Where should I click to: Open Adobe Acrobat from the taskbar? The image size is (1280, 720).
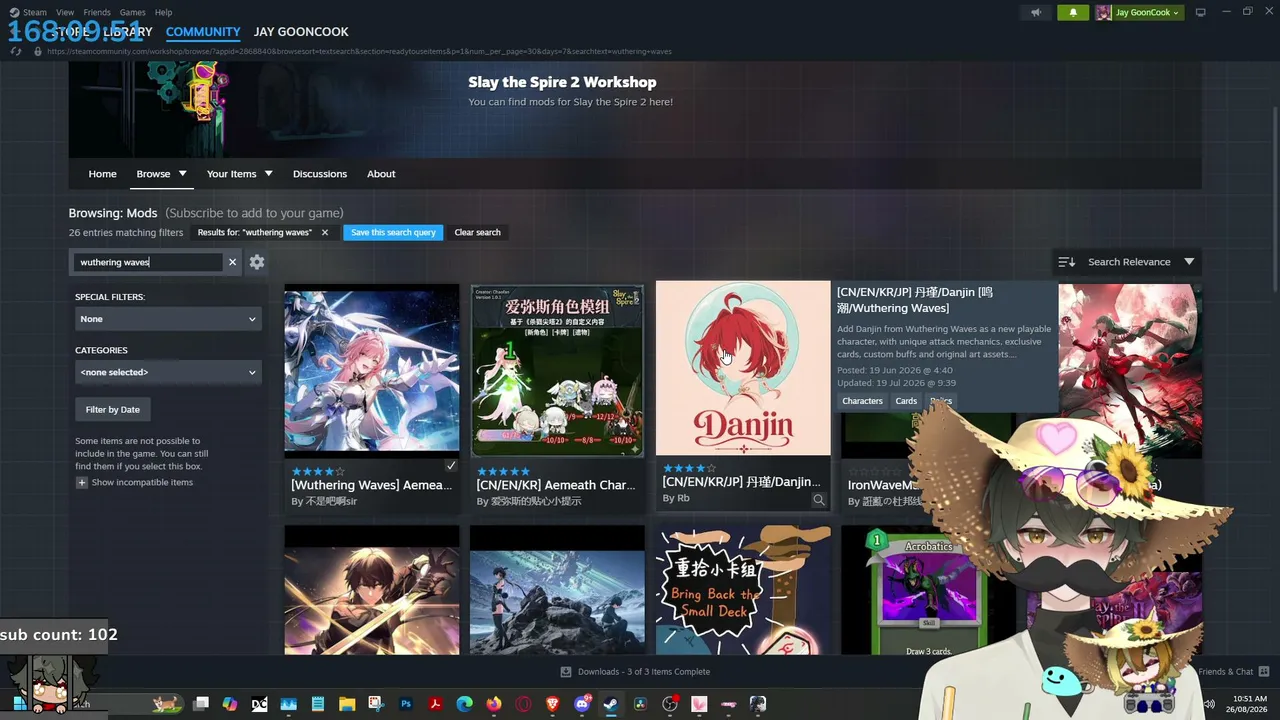(436, 704)
